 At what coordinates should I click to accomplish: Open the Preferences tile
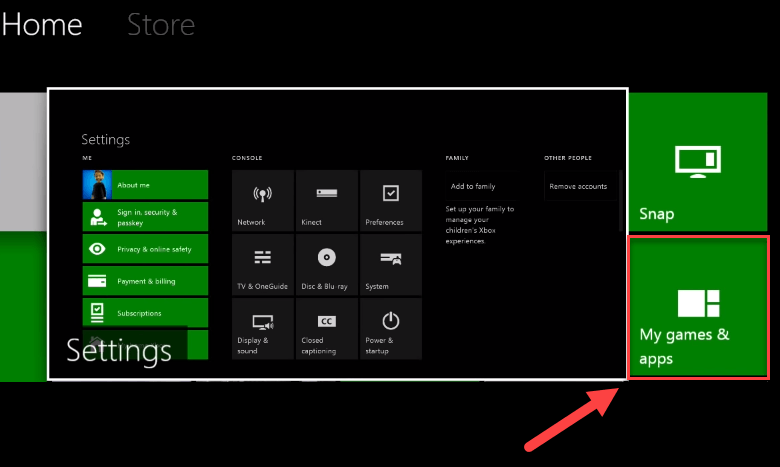click(391, 200)
